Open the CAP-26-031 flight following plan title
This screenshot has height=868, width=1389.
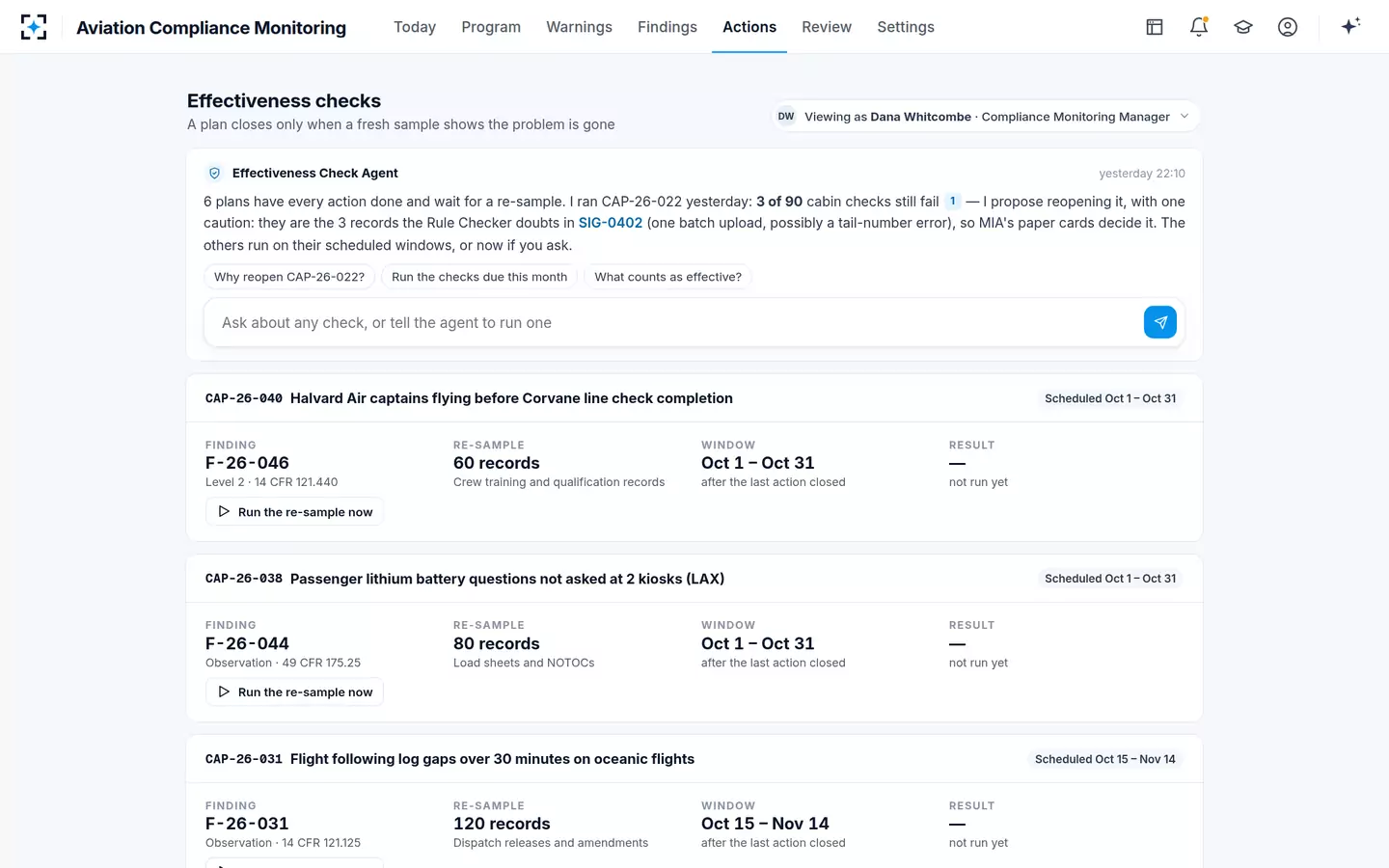point(492,759)
